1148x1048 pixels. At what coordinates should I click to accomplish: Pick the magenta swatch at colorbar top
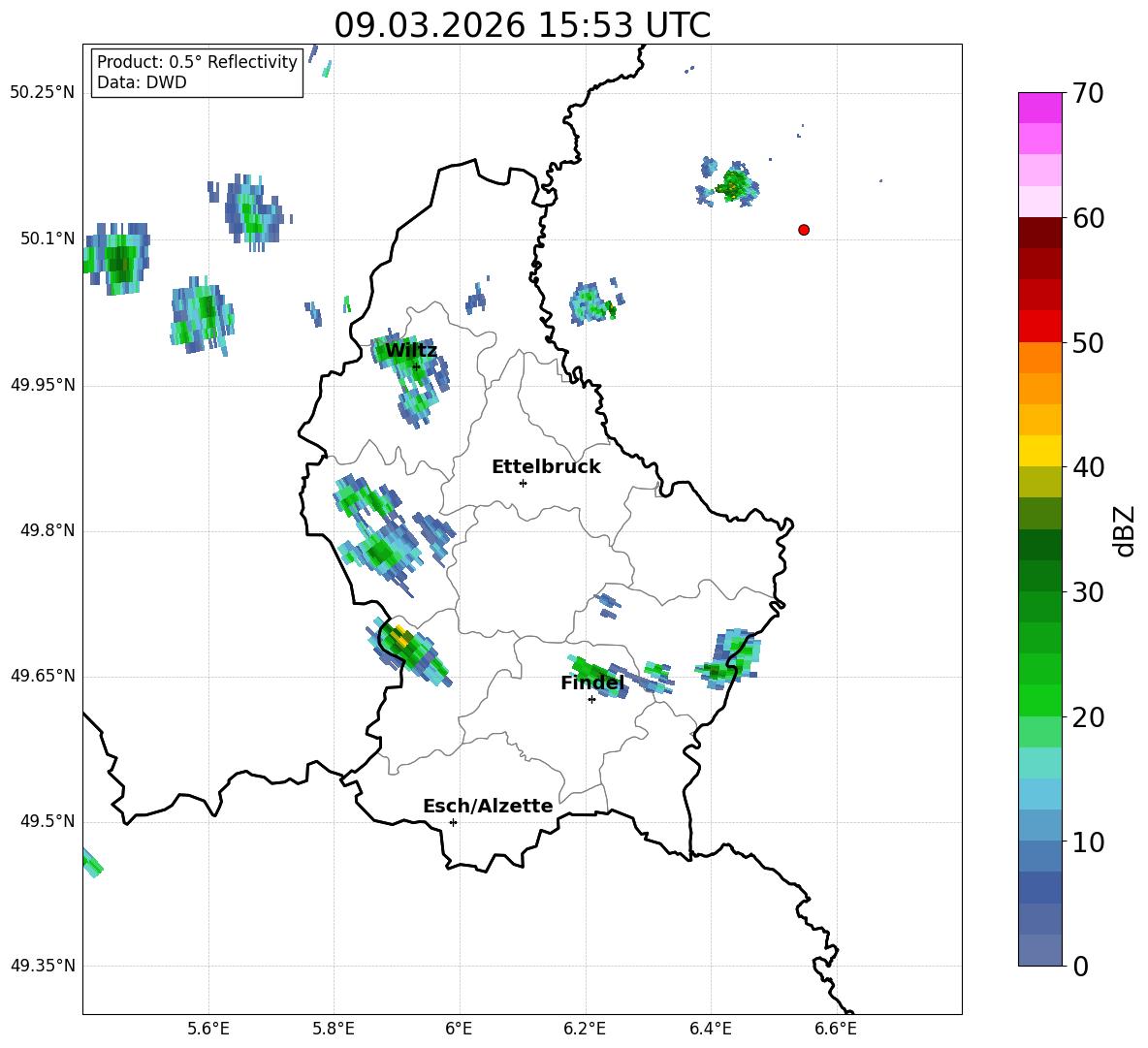pos(1039,108)
